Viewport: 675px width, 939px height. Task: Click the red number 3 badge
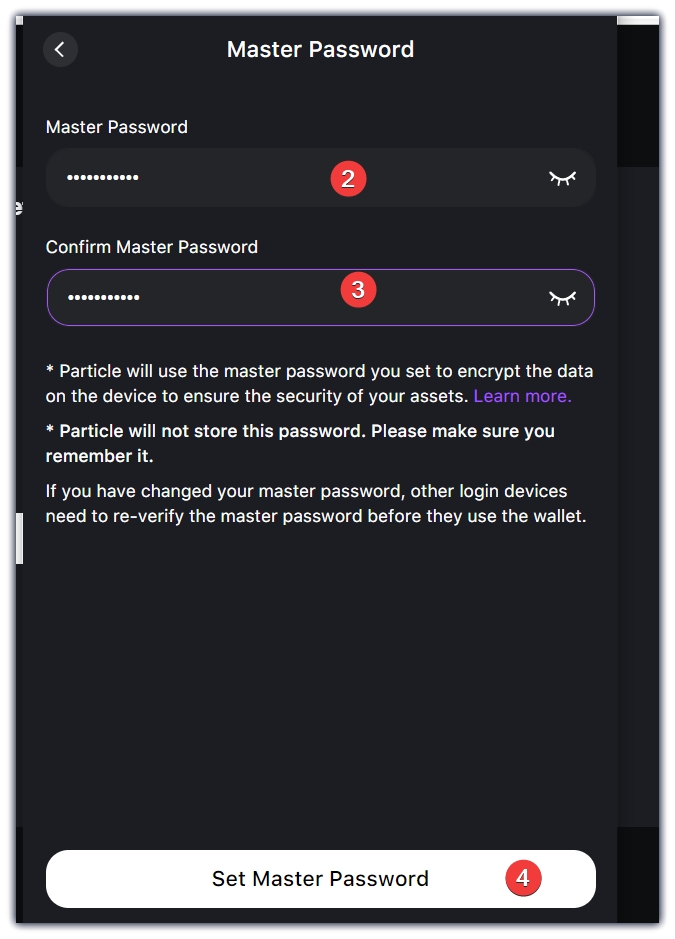point(358,290)
